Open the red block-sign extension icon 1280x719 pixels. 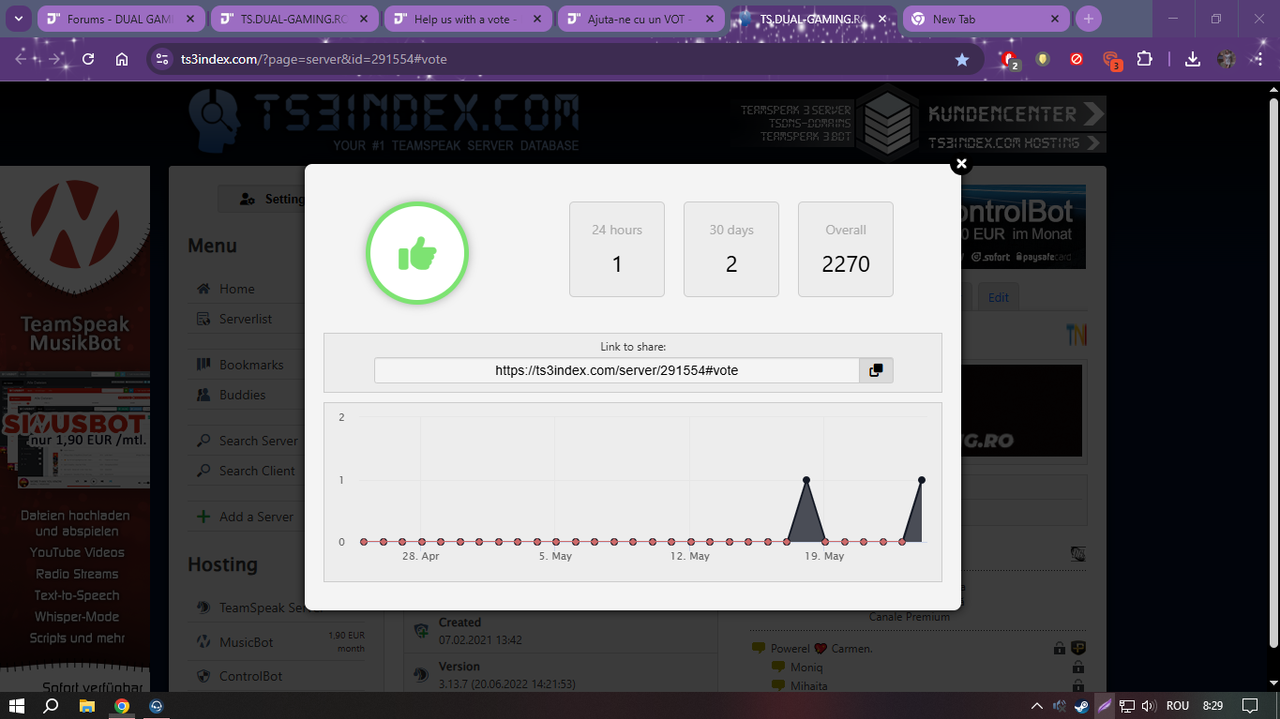[x=1077, y=59]
